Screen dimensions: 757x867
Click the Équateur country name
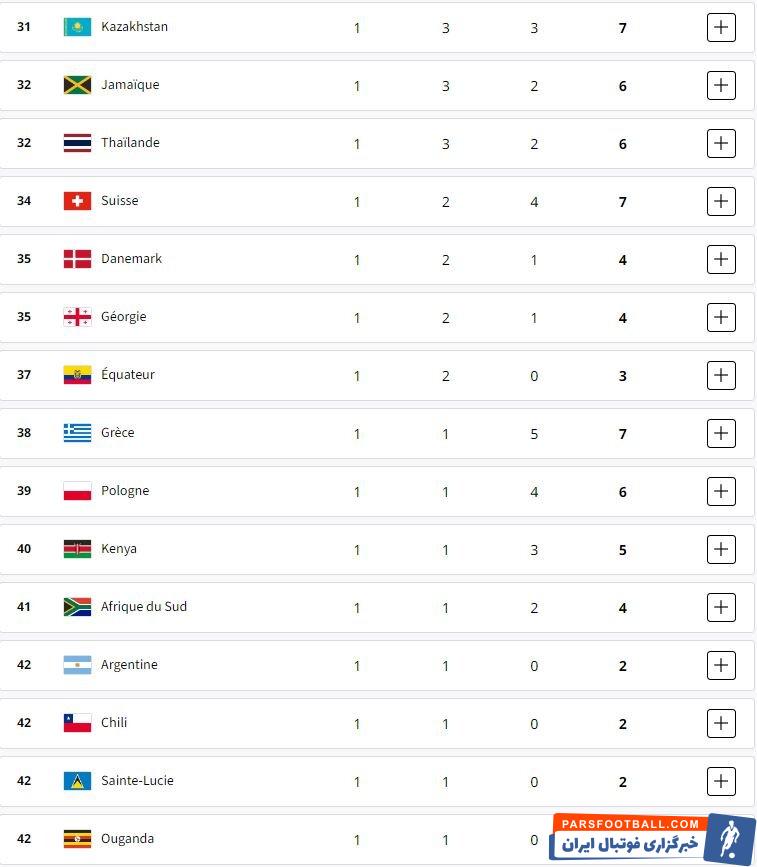pos(128,375)
